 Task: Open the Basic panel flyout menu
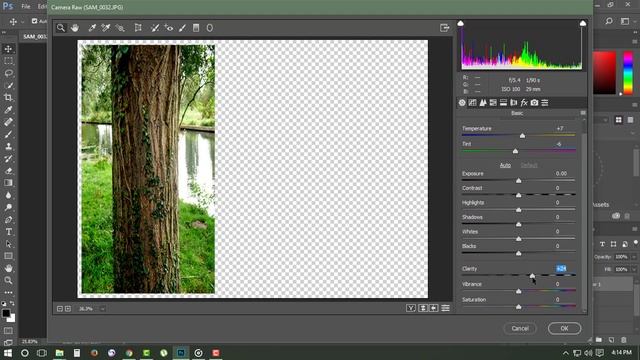click(583, 113)
